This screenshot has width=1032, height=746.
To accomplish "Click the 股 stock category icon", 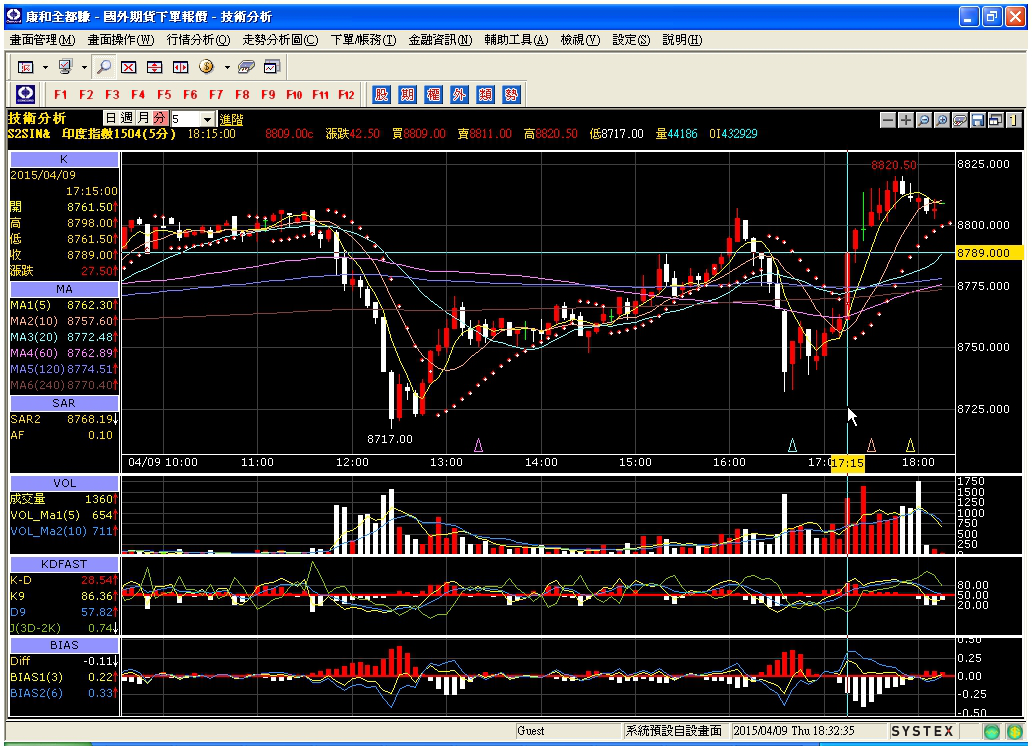I will coord(381,95).
